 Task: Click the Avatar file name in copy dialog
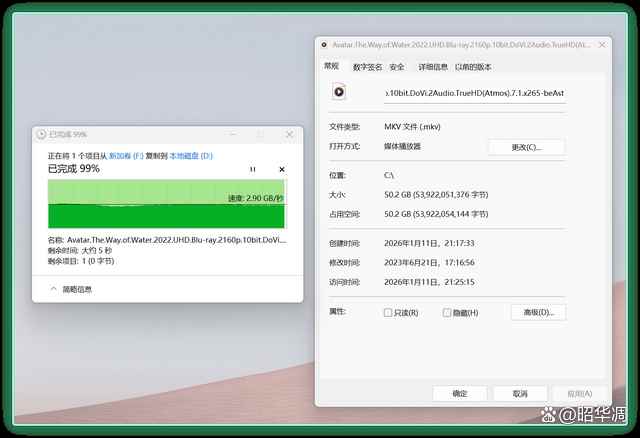coord(177,240)
